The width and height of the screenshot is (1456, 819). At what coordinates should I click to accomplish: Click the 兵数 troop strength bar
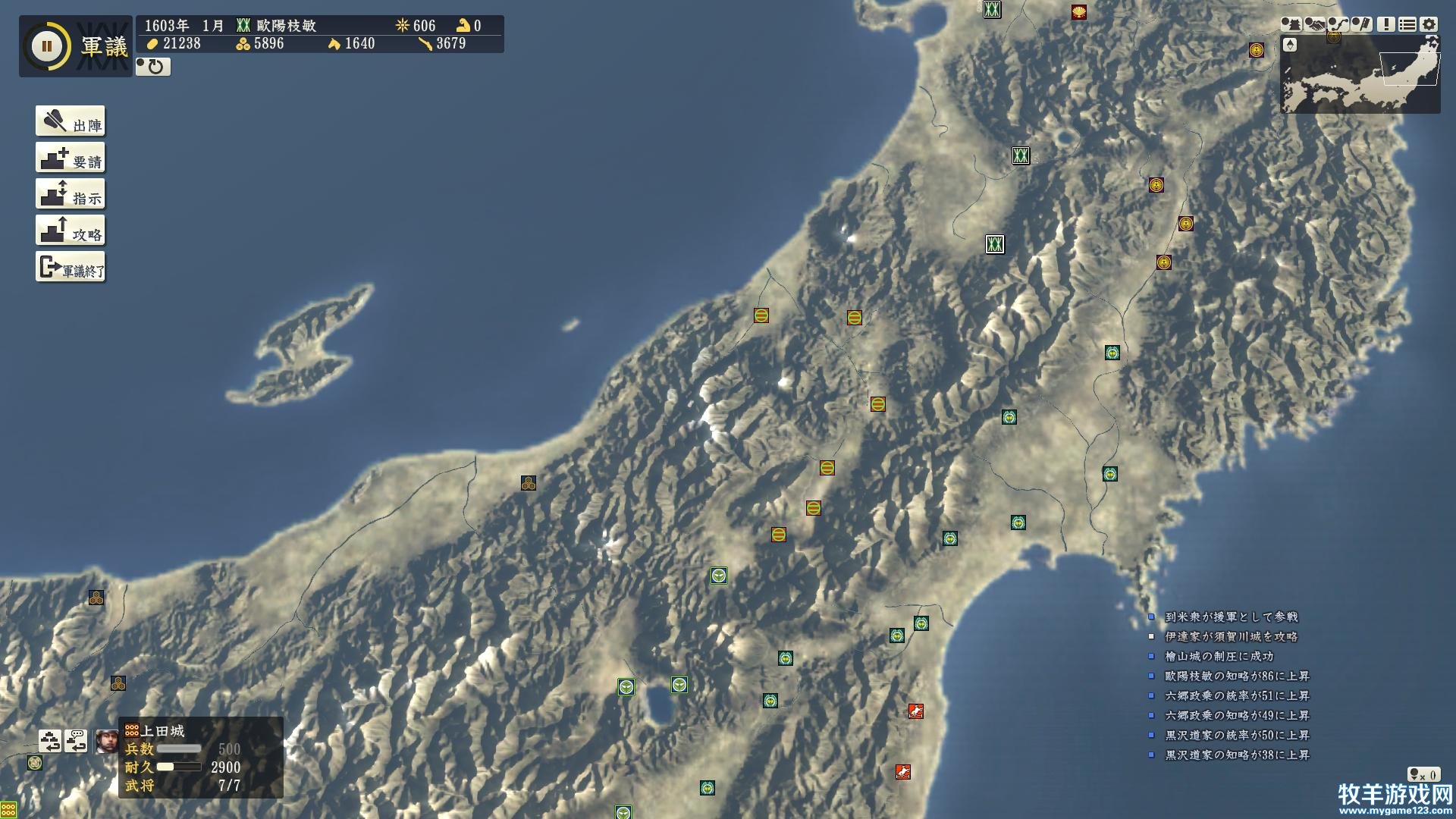[x=179, y=748]
